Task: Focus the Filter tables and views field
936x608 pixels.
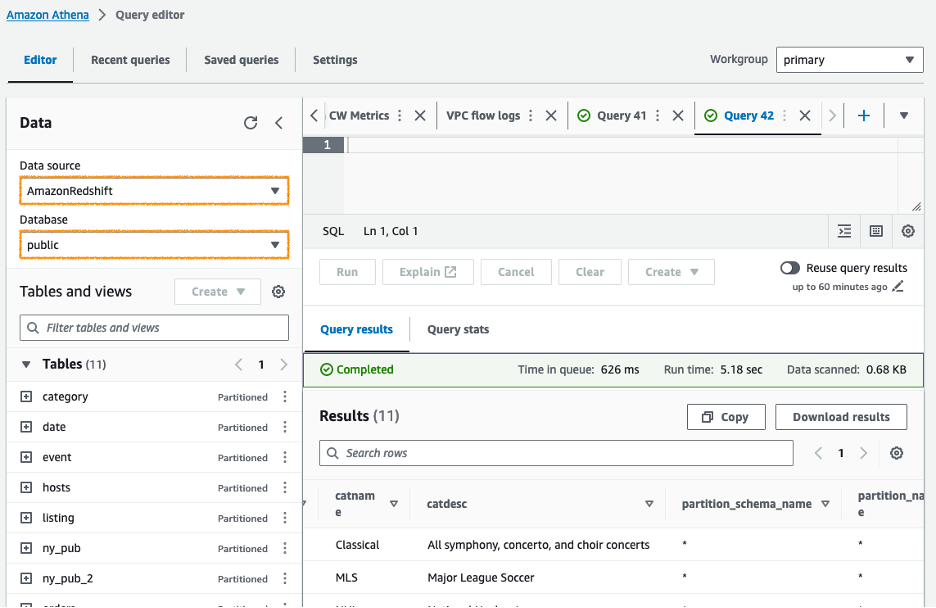Action: tap(154, 328)
